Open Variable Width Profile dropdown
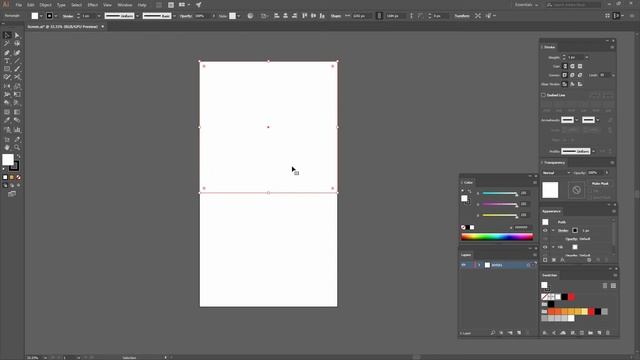This screenshot has height=360, width=640. (x=138, y=16)
